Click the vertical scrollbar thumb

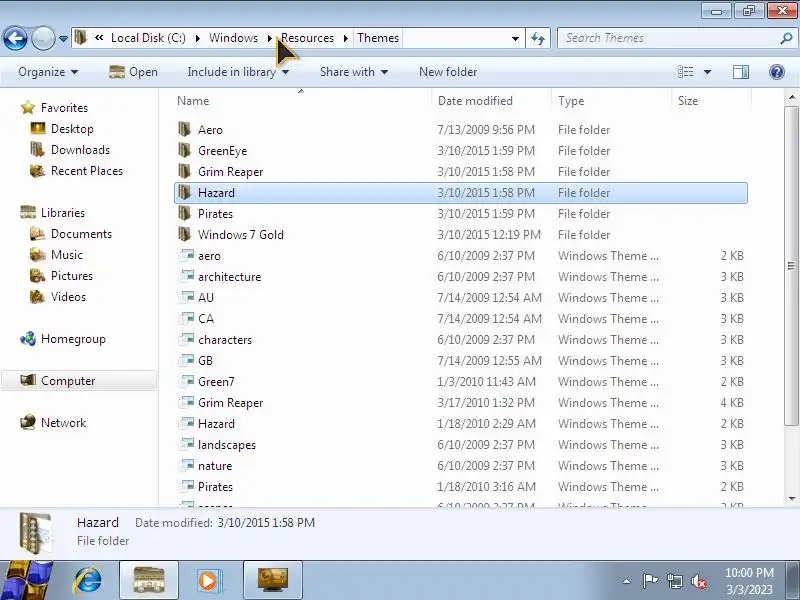click(x=791, y=265)
